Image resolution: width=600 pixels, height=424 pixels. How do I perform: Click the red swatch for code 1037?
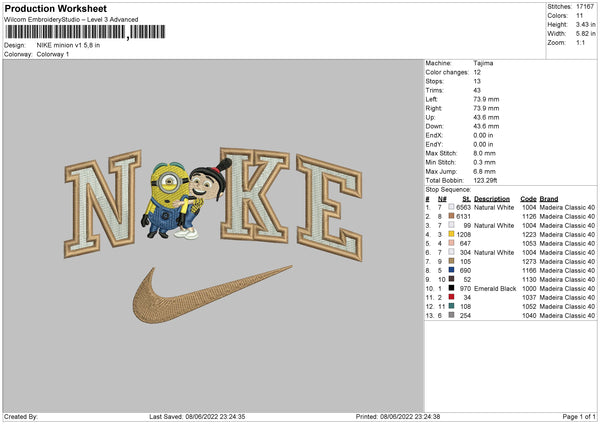452,297
